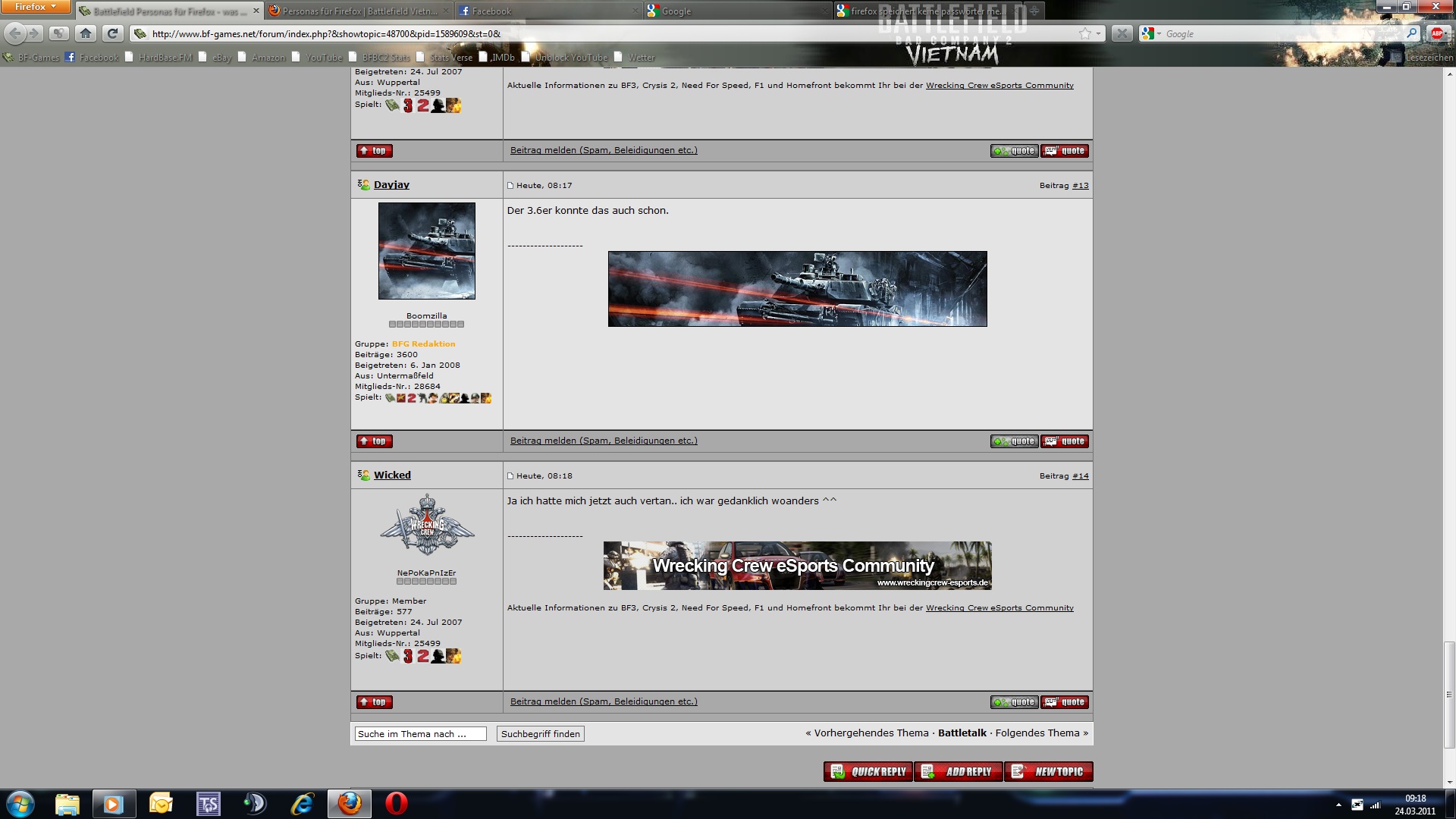Click the green multi-quote button on post #14

pos(1014,702)
